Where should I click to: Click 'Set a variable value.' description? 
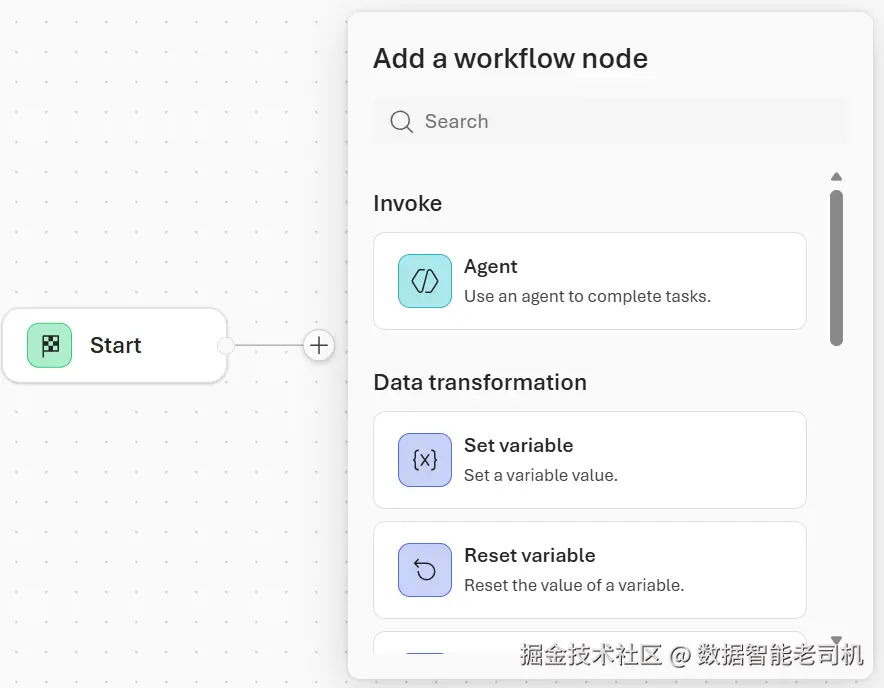[541, 475]
